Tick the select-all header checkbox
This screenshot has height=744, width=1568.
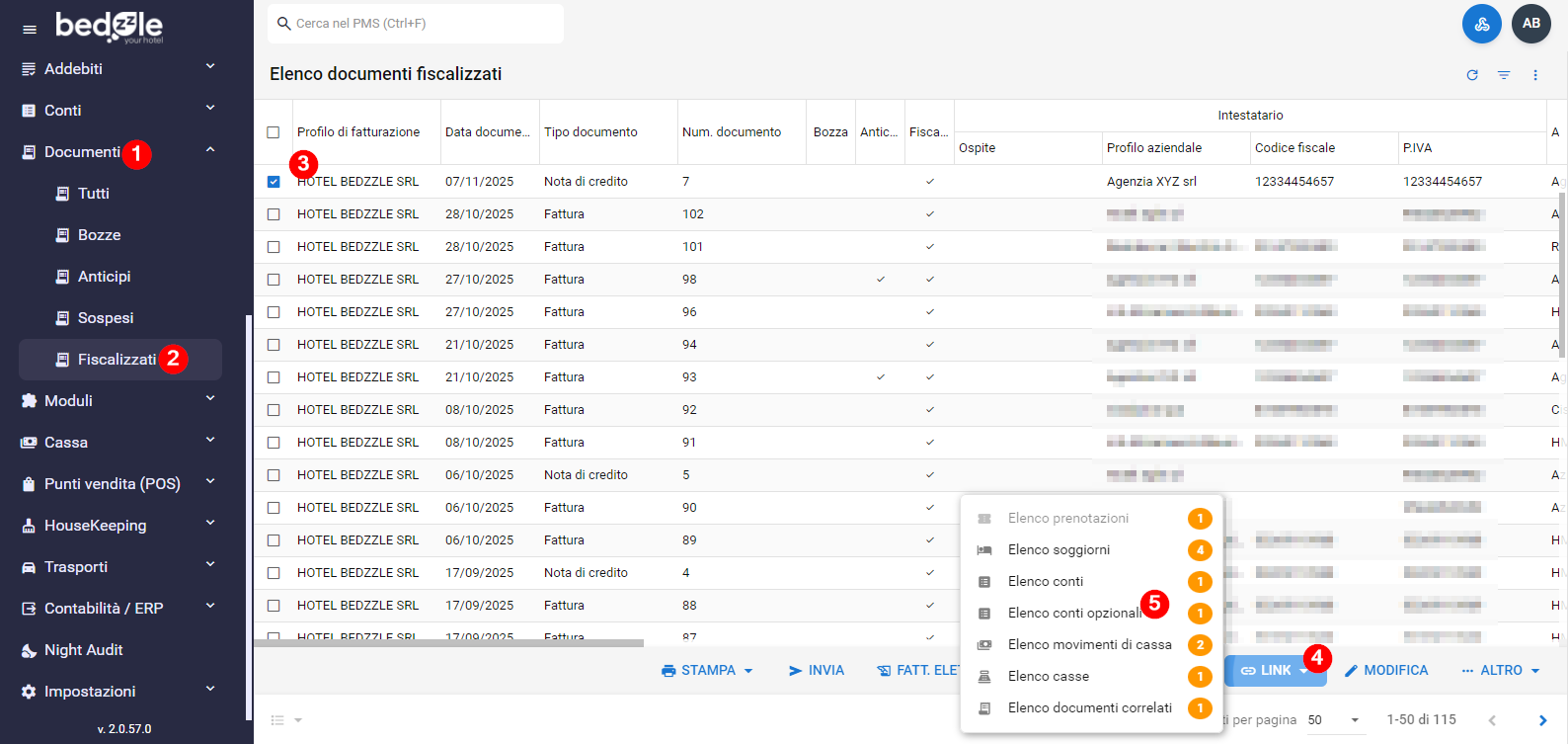(x=274, y=132)
